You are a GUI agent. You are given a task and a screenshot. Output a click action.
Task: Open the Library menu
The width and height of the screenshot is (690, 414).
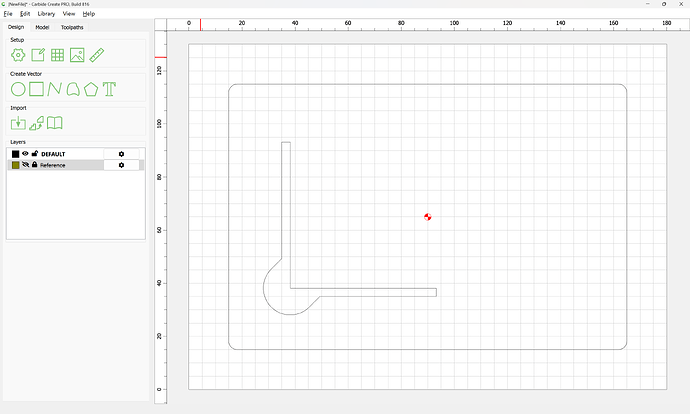[x=46, y=14]
